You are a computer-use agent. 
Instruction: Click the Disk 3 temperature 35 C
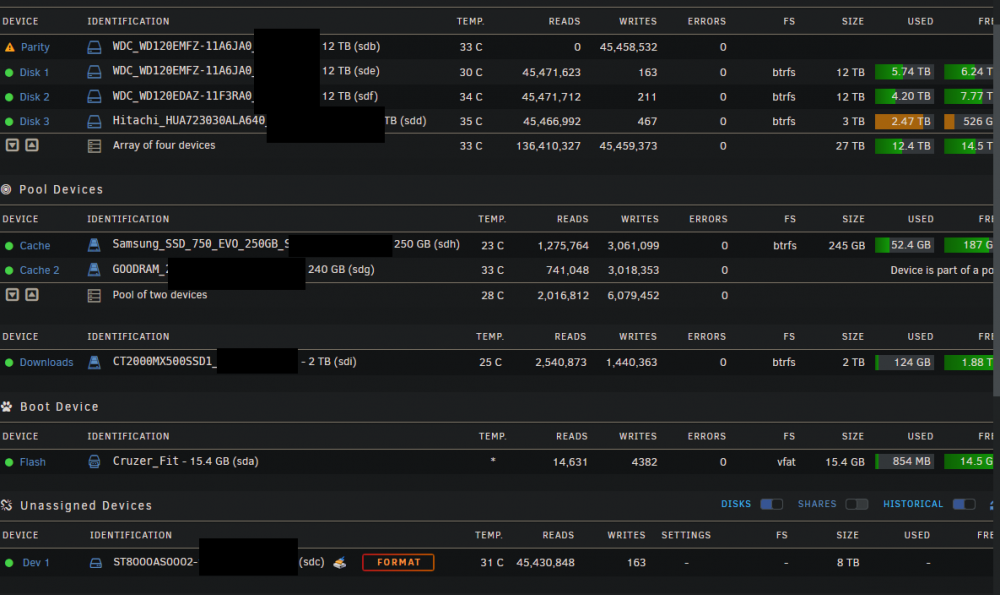pos(471,121)
